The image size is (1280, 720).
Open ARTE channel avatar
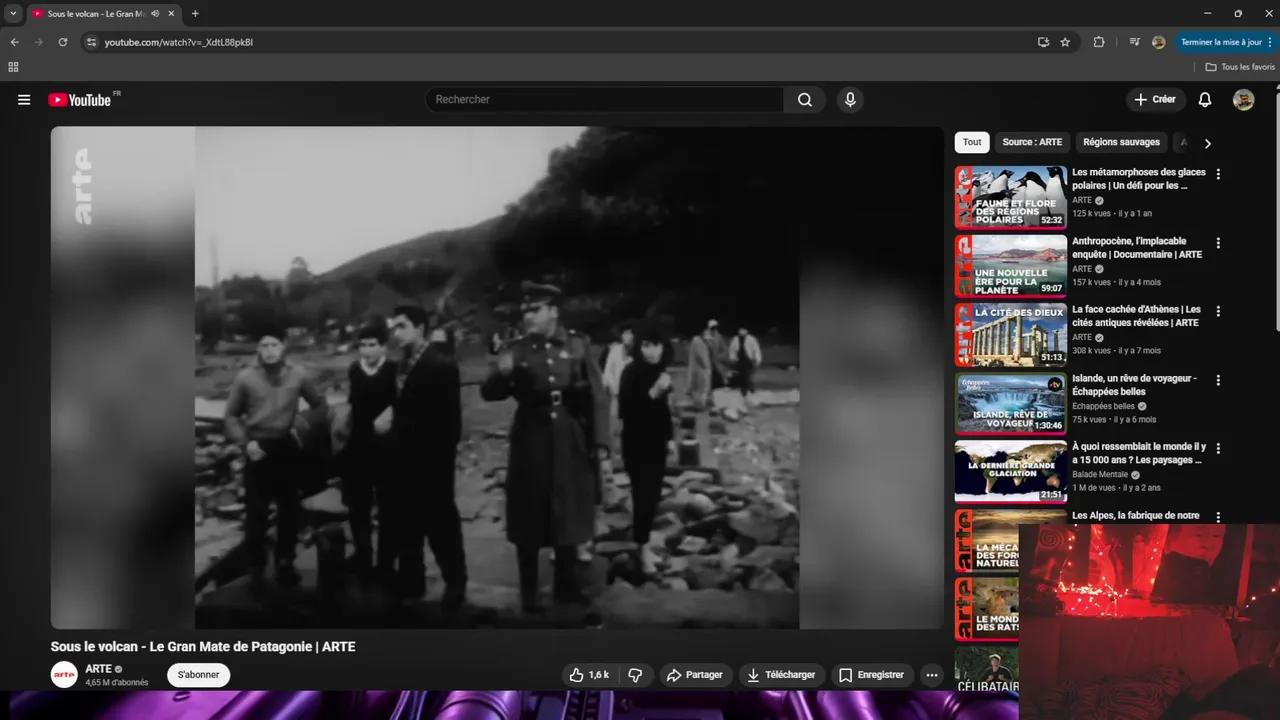[64, 675]
